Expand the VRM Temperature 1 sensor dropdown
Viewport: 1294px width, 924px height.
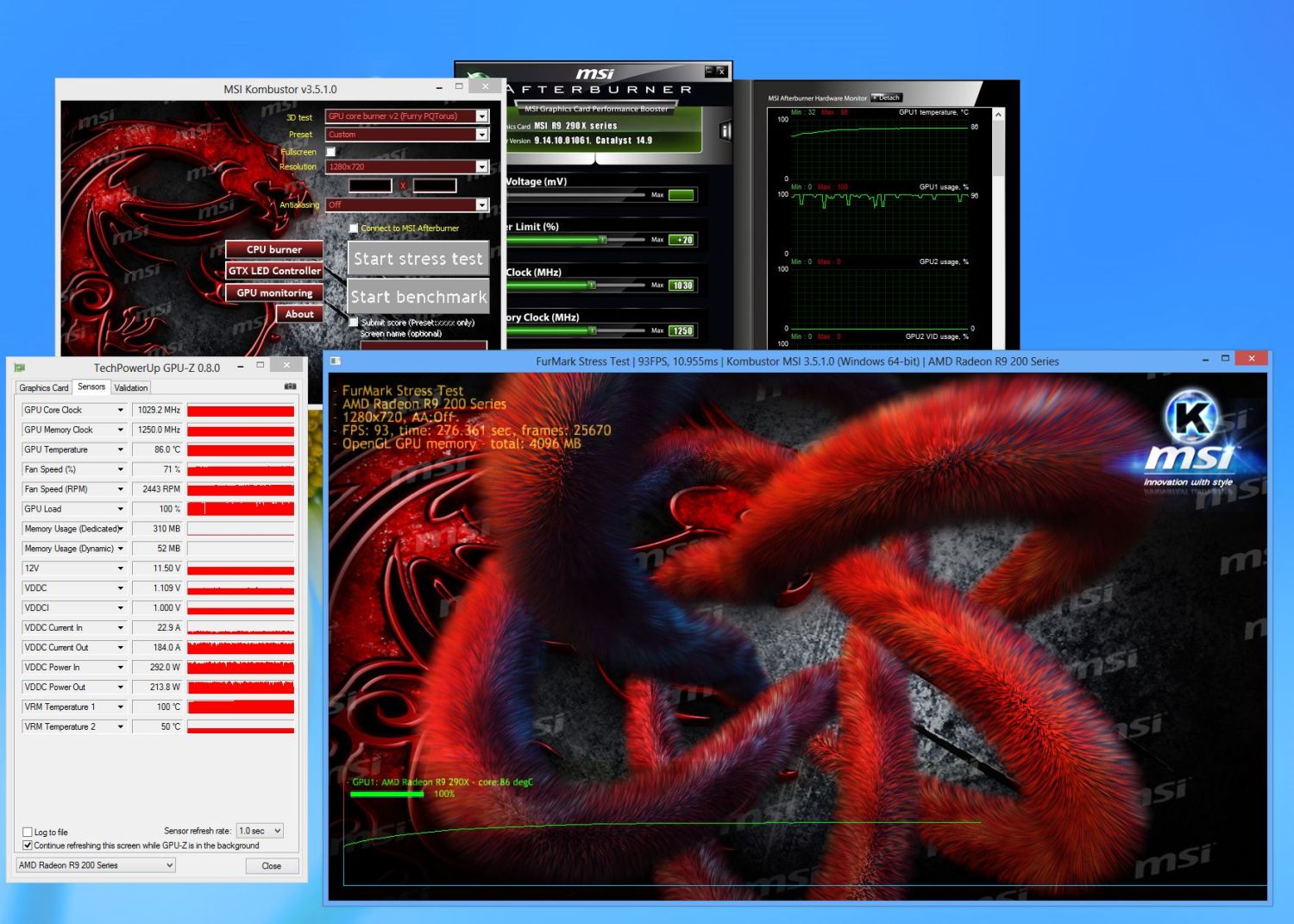[x=120, y=707]
